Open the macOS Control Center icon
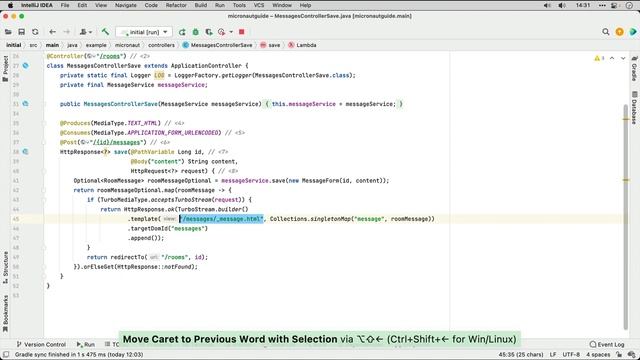 (x=614, y=5)
